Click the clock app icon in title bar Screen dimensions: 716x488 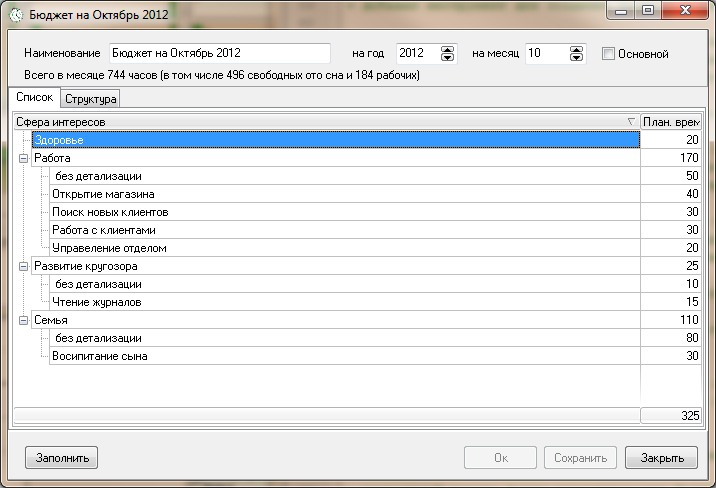point(16,14)
